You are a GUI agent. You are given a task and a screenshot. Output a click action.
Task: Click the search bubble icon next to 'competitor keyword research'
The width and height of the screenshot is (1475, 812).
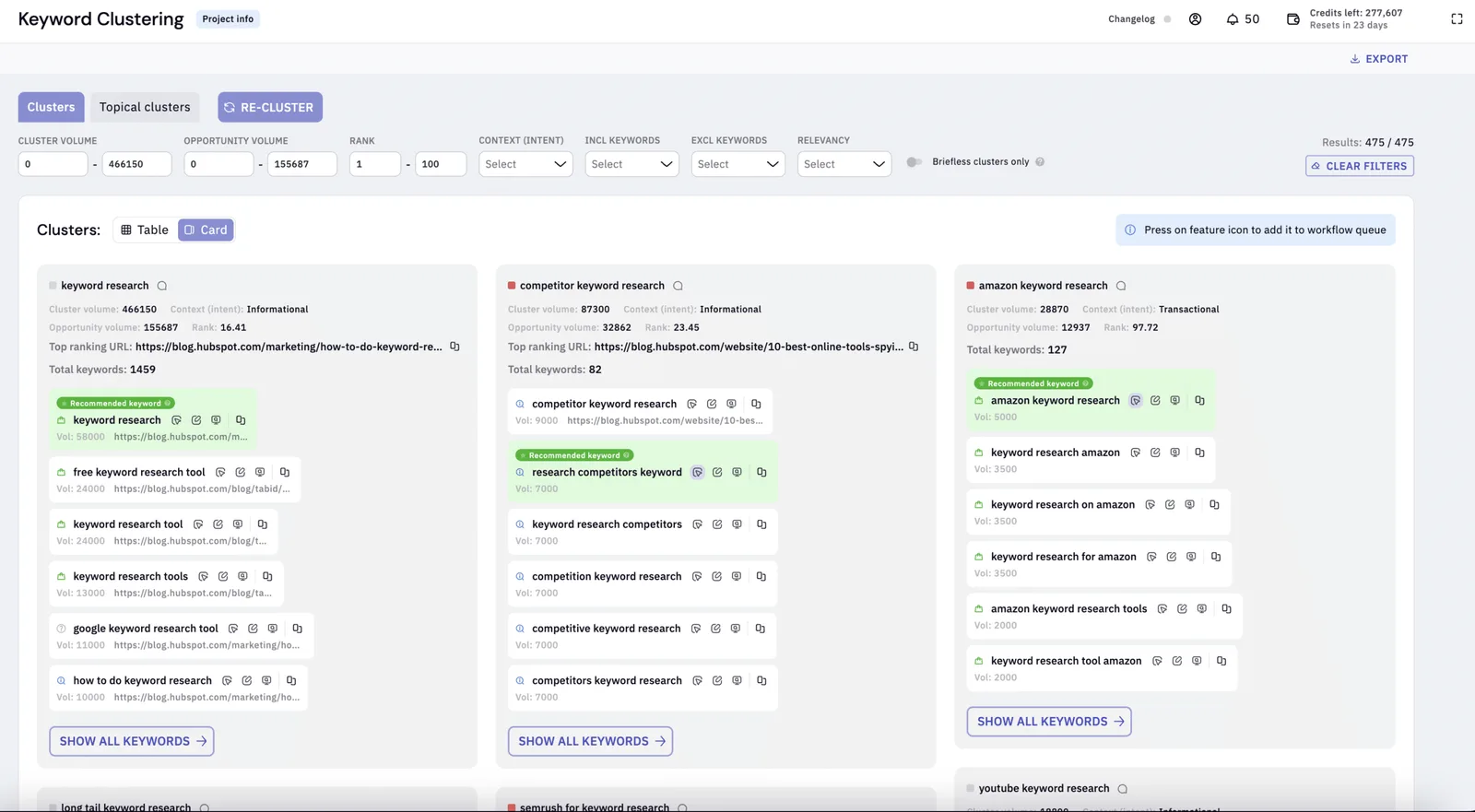pos(678,286)
